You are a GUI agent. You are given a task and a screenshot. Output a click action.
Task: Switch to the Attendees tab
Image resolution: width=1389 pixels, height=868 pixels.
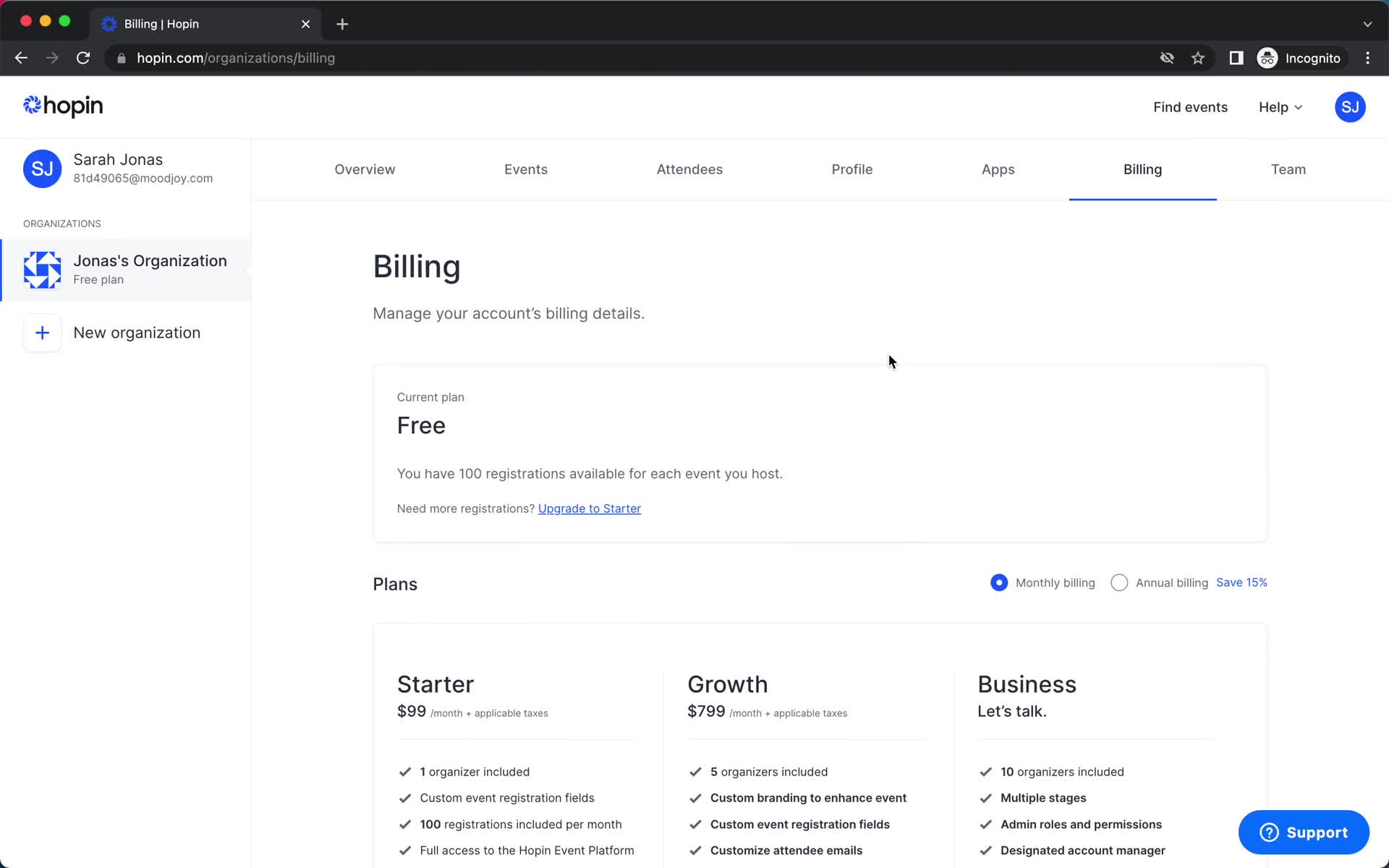[689, 169]
